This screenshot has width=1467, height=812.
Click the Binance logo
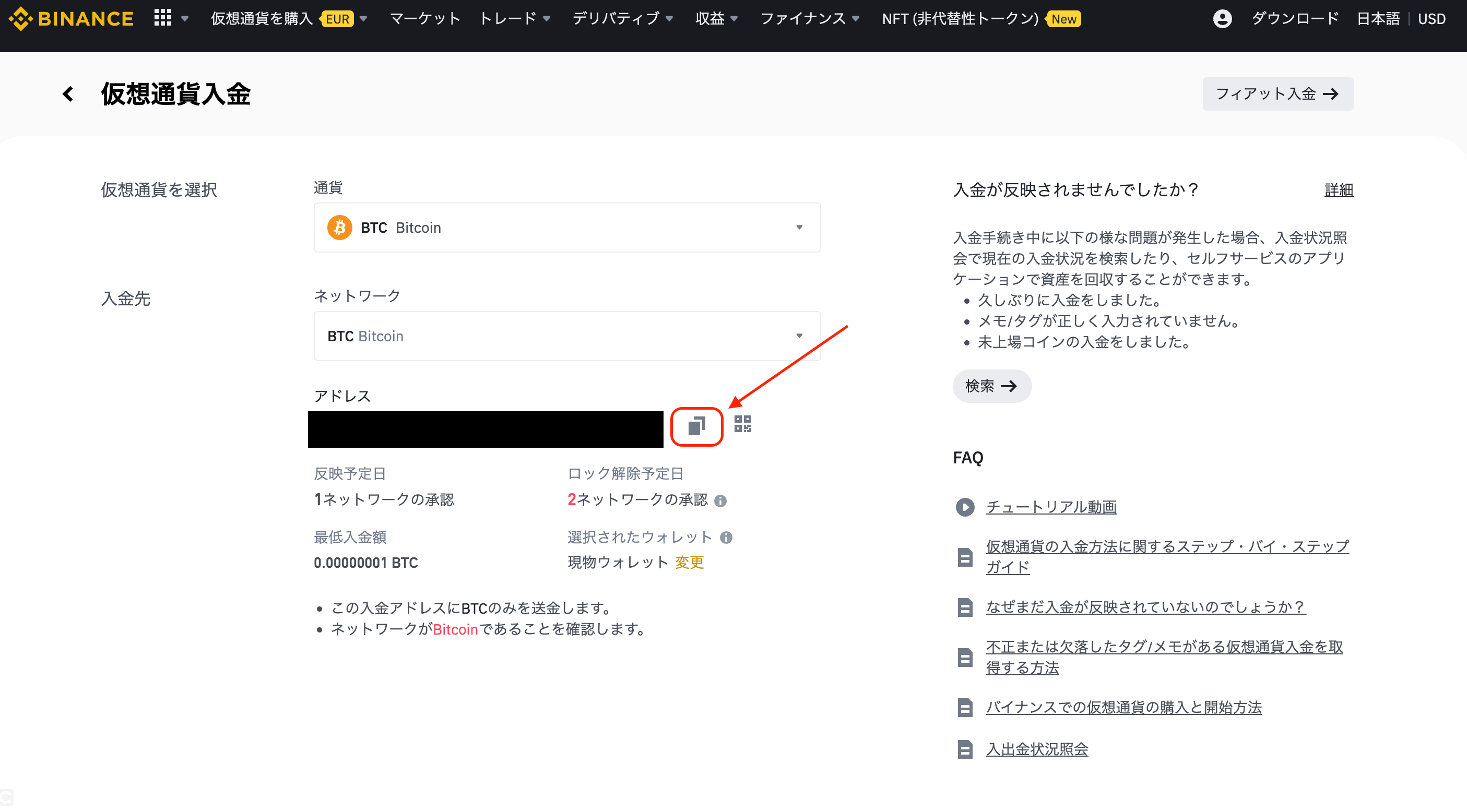click(72, 19)
